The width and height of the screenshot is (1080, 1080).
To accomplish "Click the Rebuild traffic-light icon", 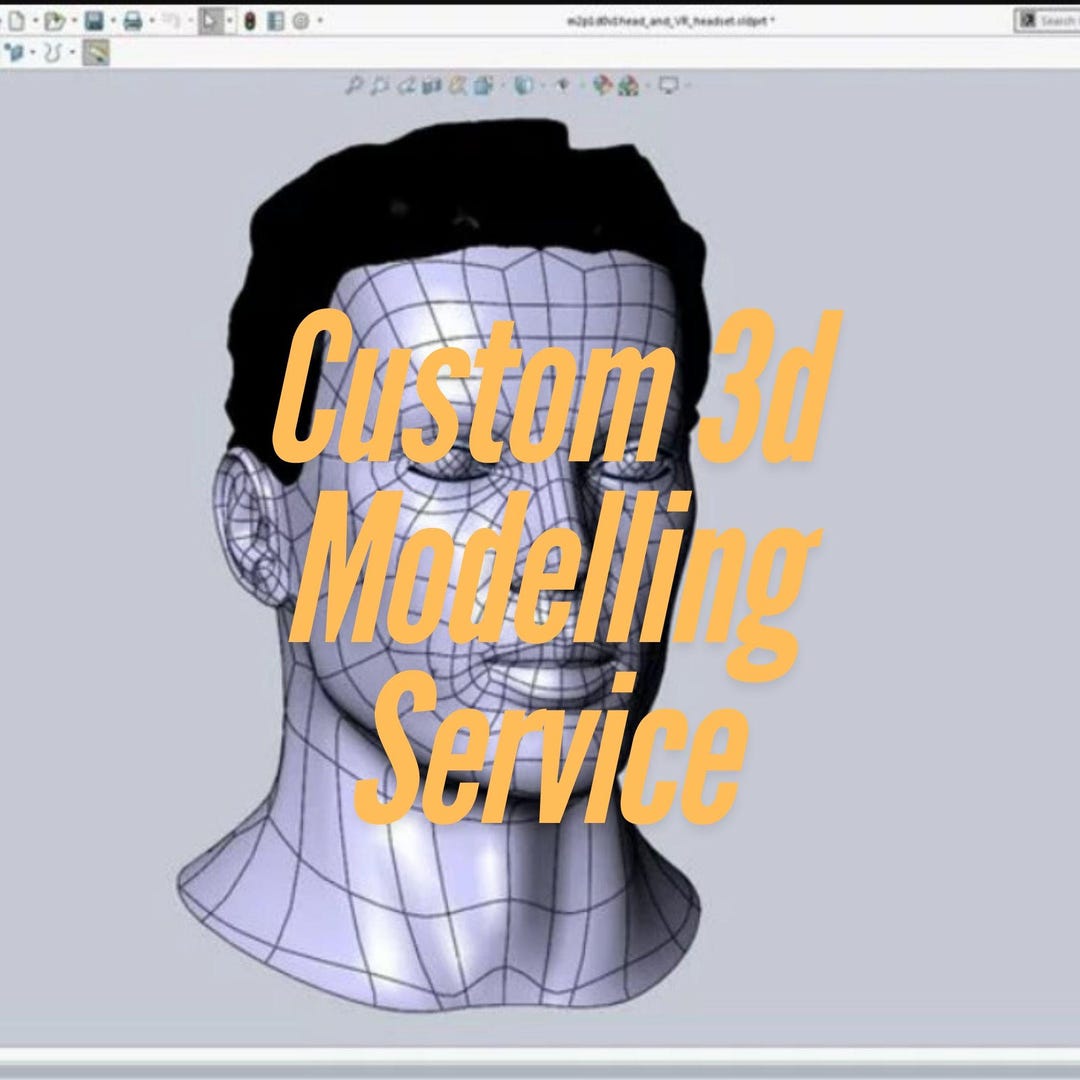I will point(250,20).
